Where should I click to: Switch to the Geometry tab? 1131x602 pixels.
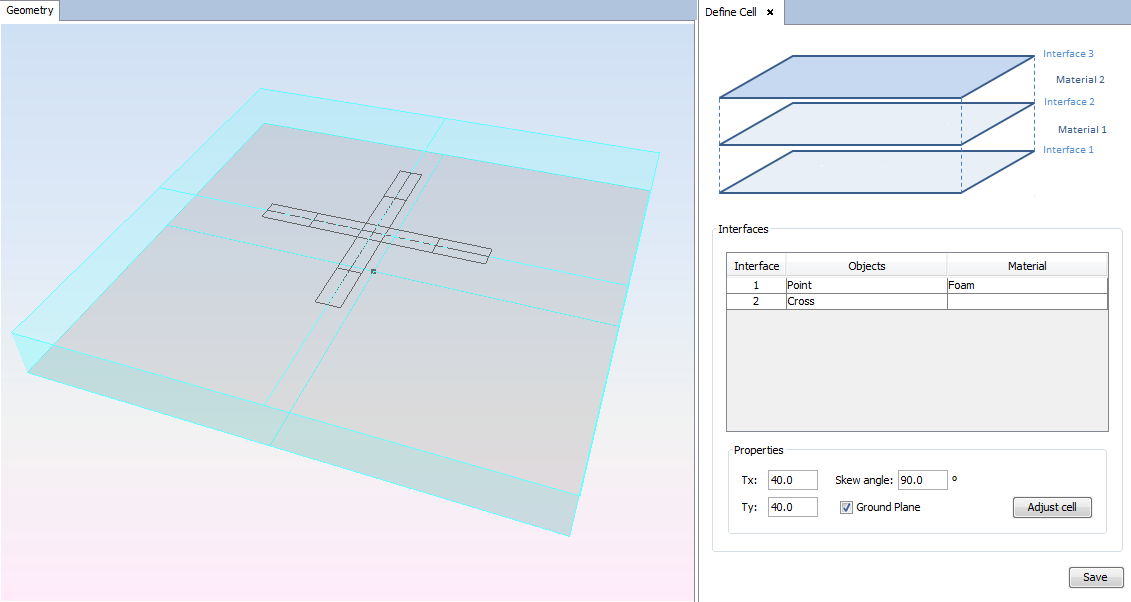click(x=30, y=11)
